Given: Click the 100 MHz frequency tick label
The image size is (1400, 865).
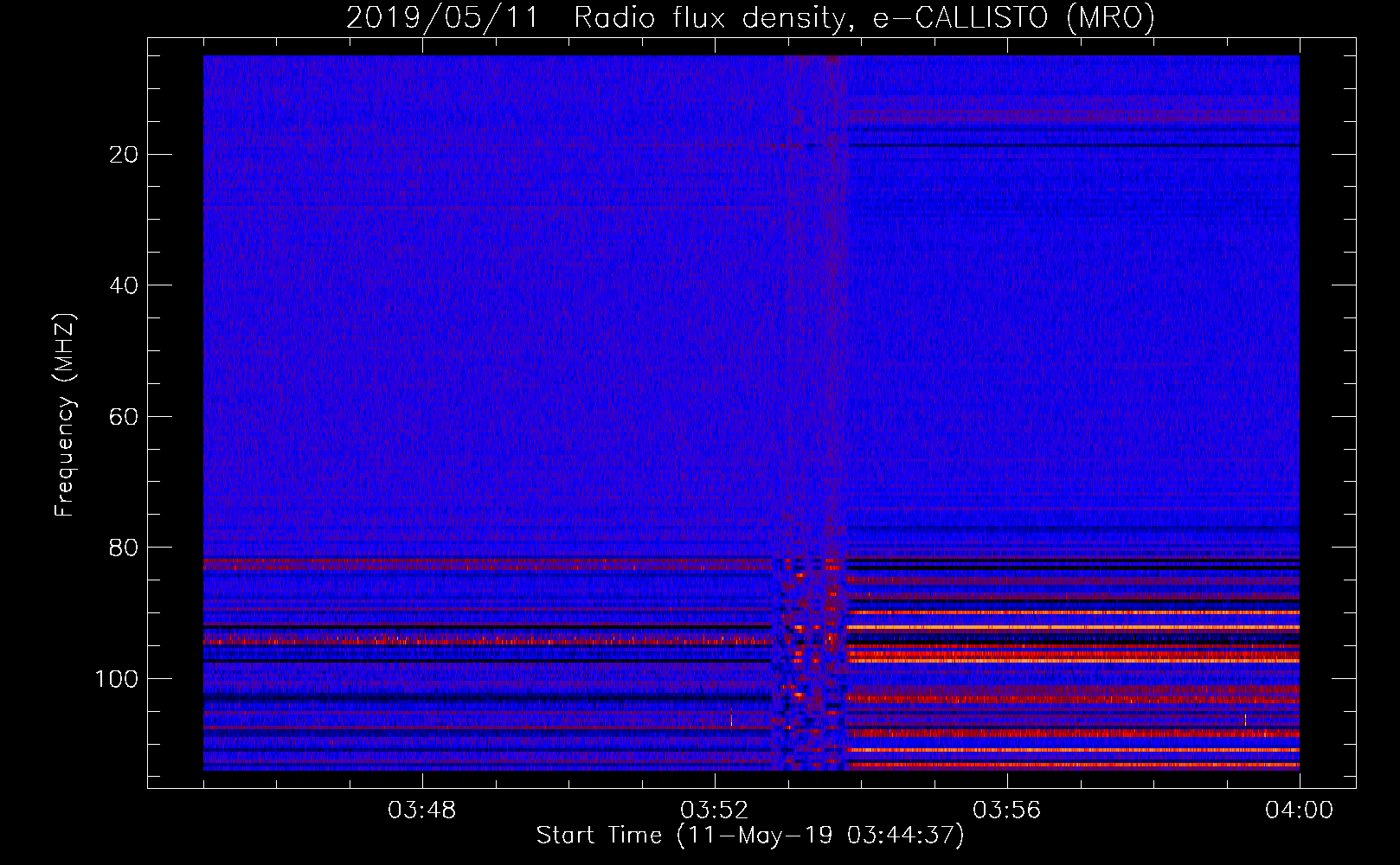Looking at the screenshot, I should click(x=117, y=679).
